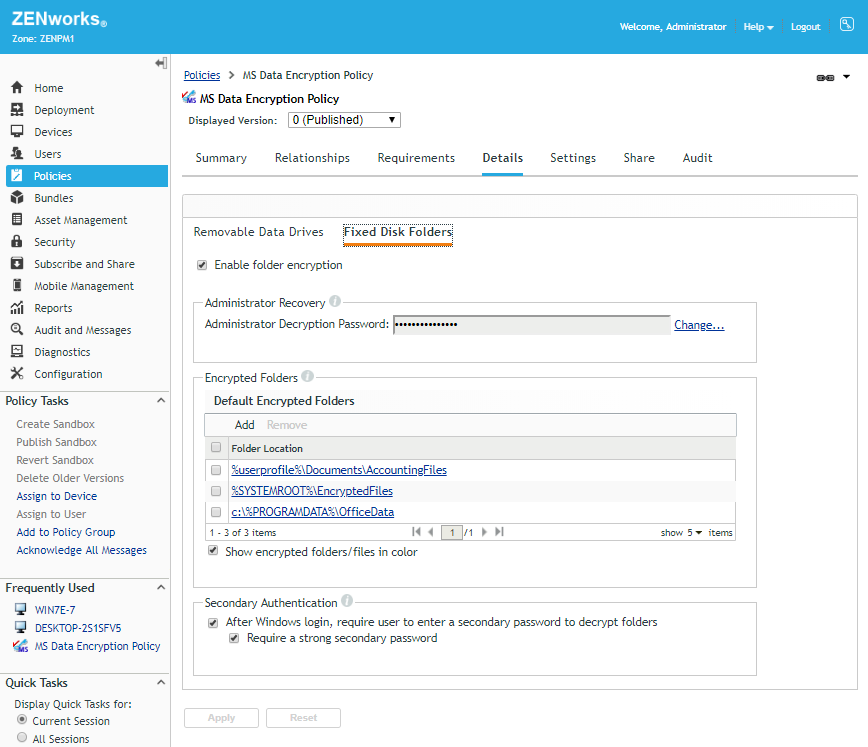
Task: Open Administrator Recovery info icon
Action: coord(335,301)
